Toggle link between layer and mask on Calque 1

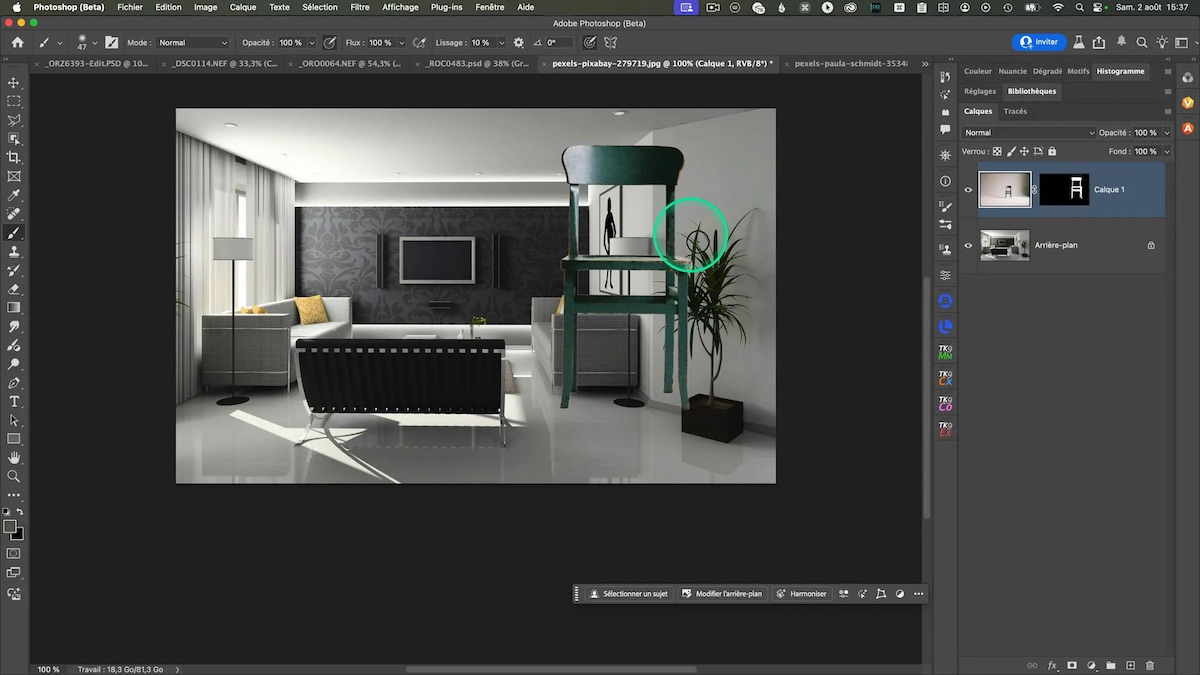[x=1035, y=189]
